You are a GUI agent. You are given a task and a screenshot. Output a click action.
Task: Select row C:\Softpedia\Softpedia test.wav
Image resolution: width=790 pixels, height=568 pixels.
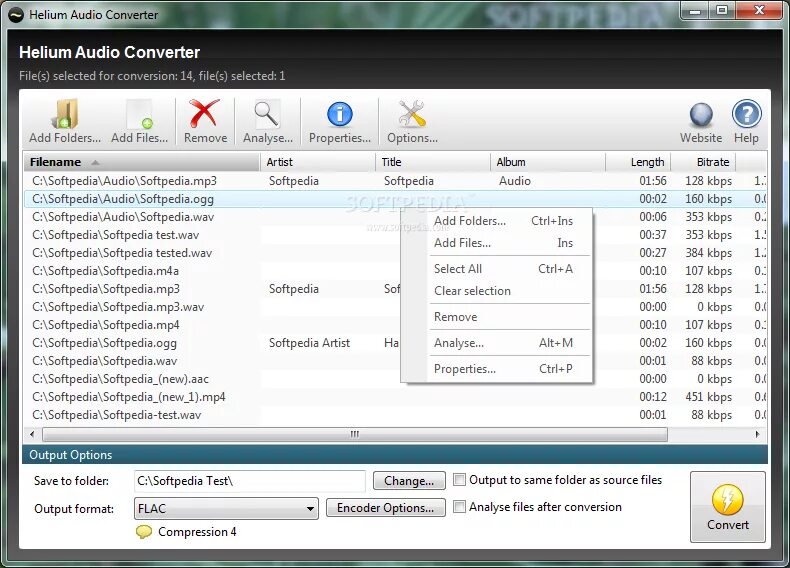click(395, 235)
